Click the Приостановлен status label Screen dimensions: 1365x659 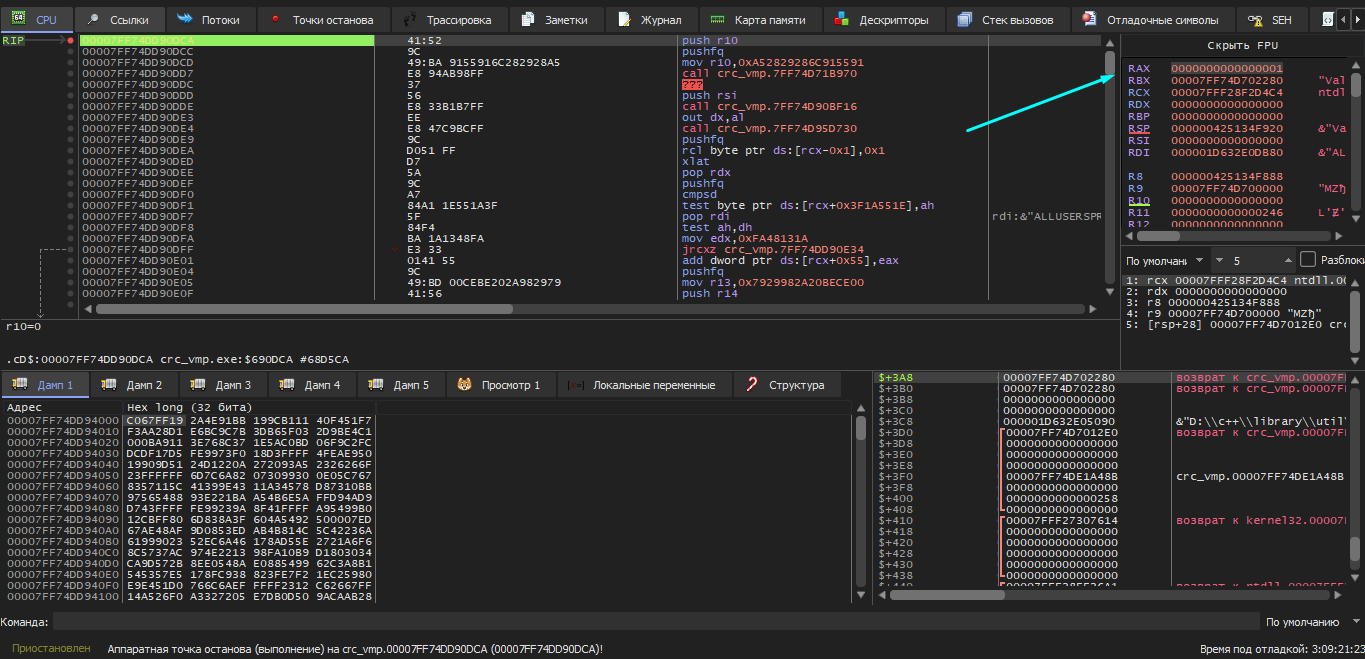51,649
